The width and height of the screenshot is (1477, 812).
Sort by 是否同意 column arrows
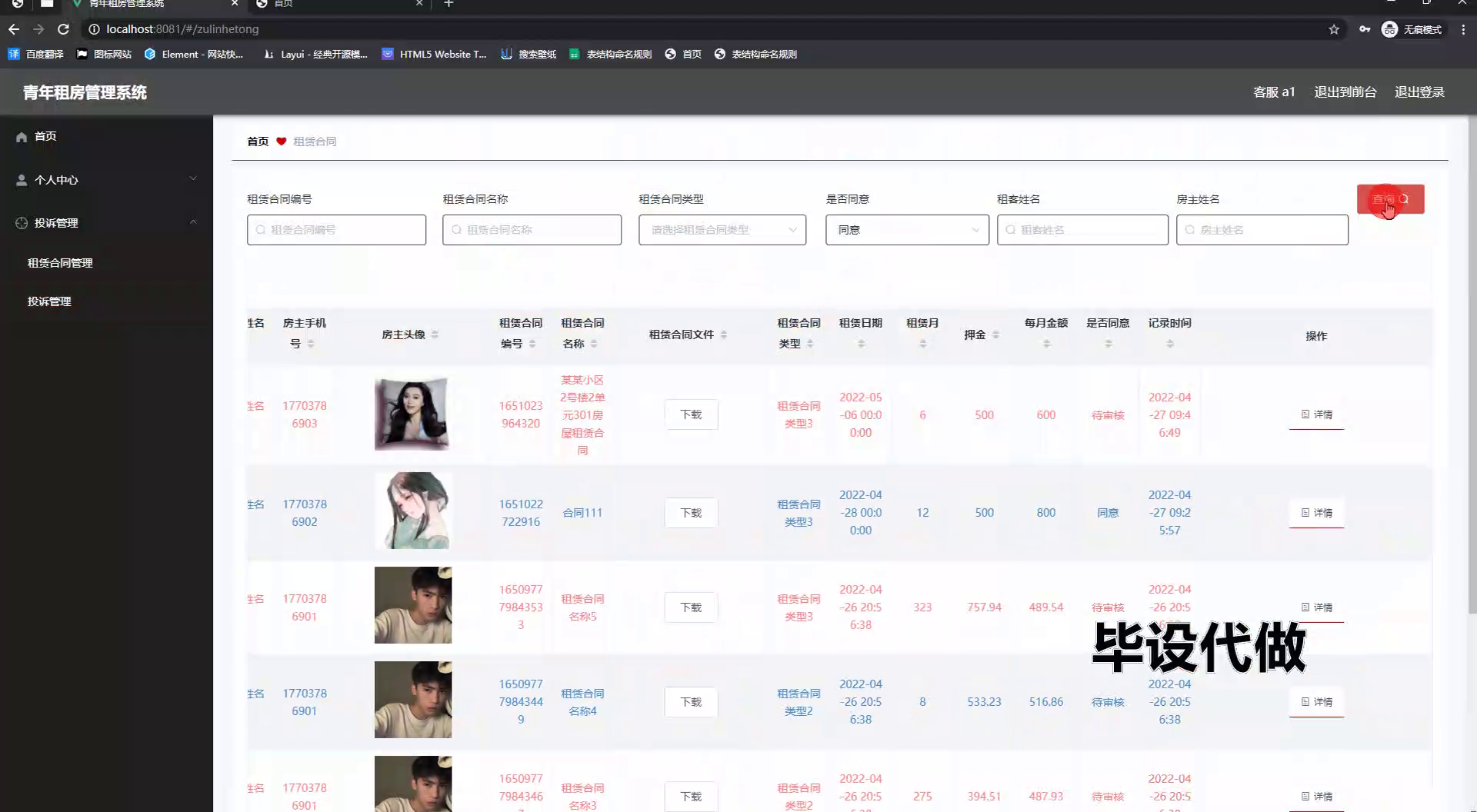[x=1108, y=344]
